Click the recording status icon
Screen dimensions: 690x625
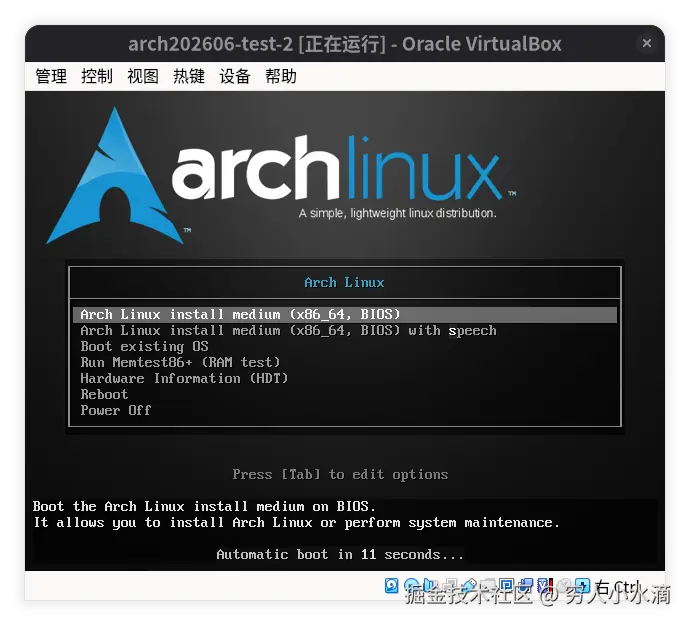click(x=525, y=585)
